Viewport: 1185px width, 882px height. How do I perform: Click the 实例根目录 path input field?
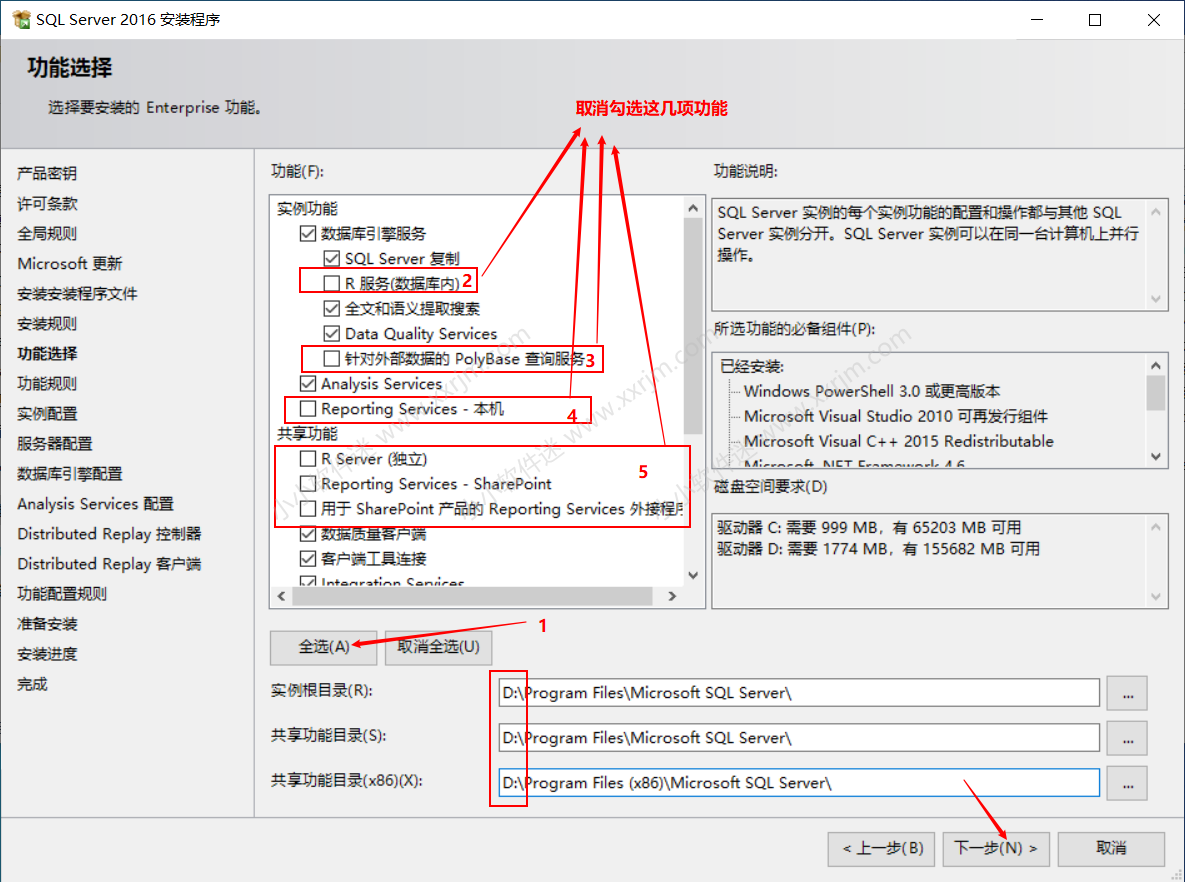[798, 693]
